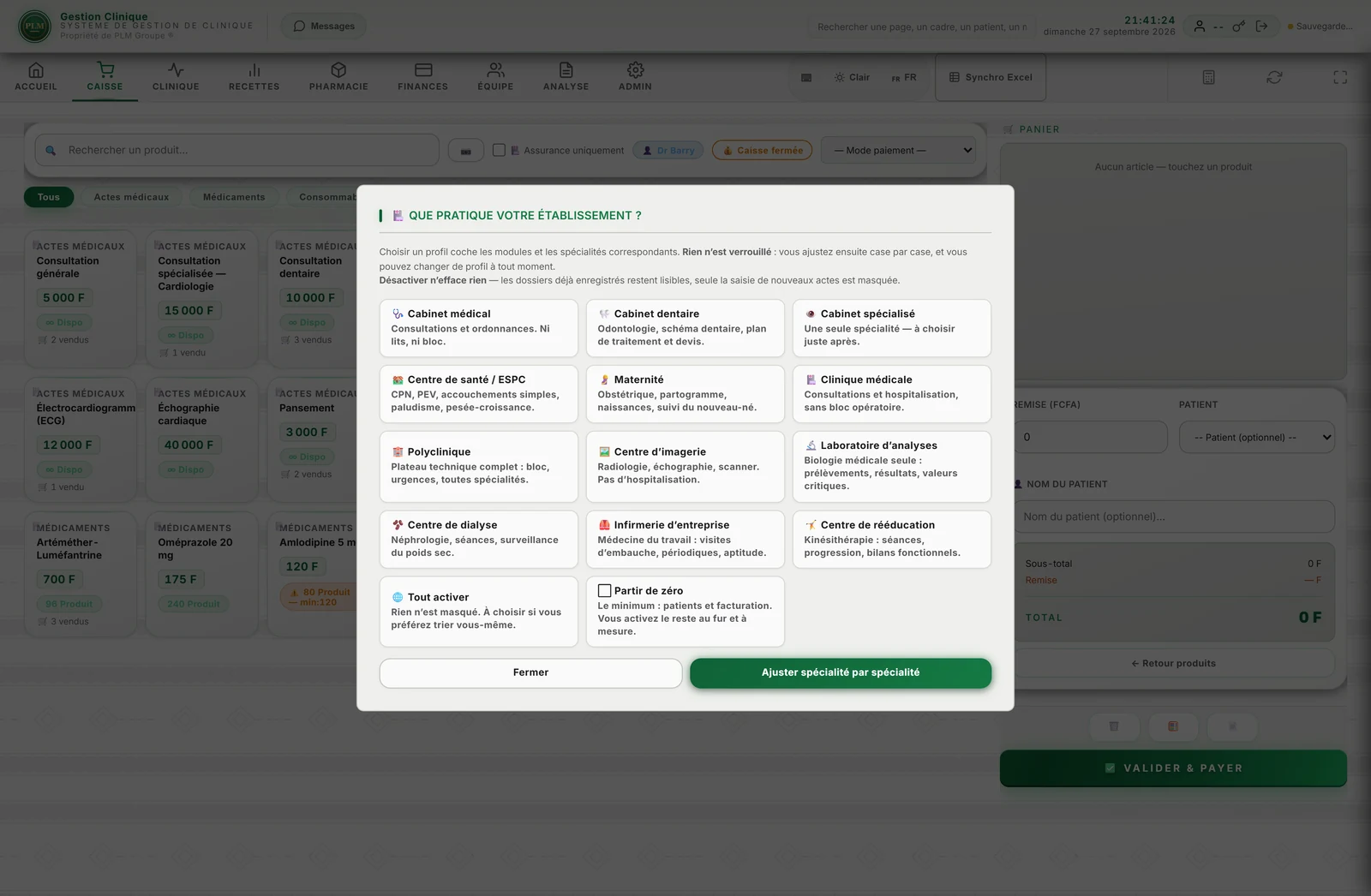Choose the Polyclinique profile card
The height and width of the screenshot is (896, 1371).
tap(478, 466)
